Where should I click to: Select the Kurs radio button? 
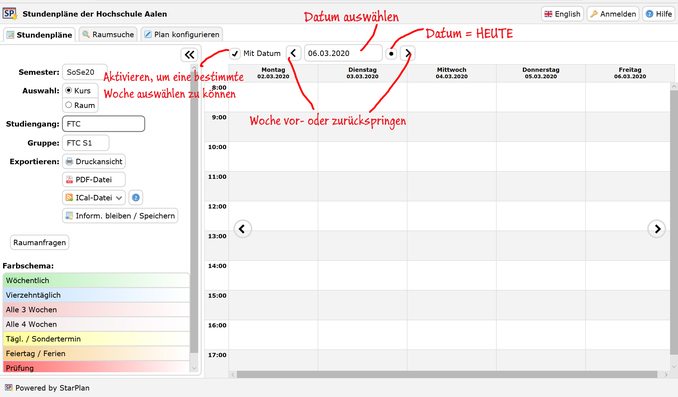click(x=68, y=90)
